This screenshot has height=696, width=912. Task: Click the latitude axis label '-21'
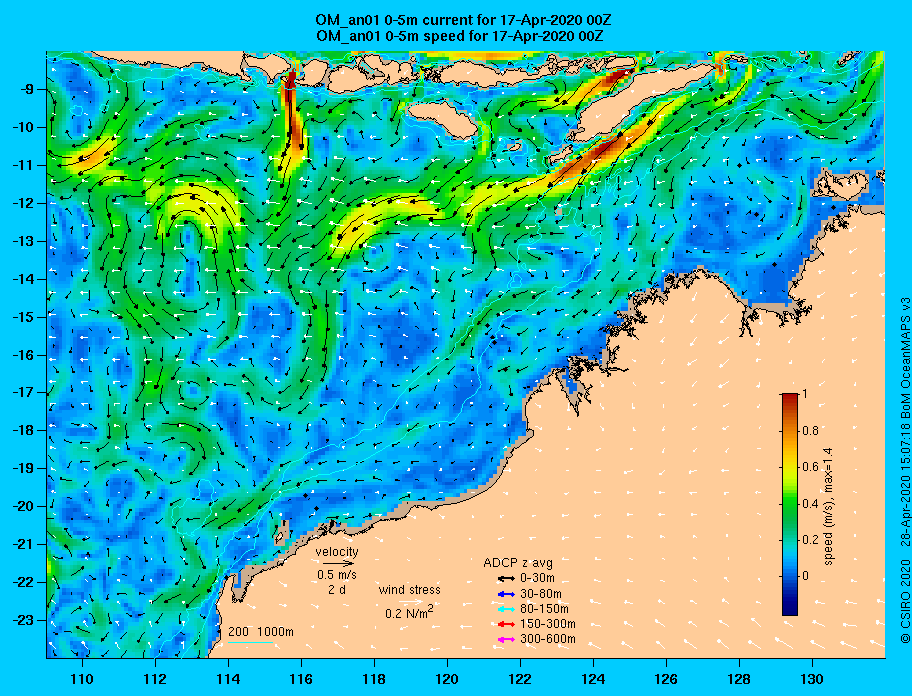23,544
